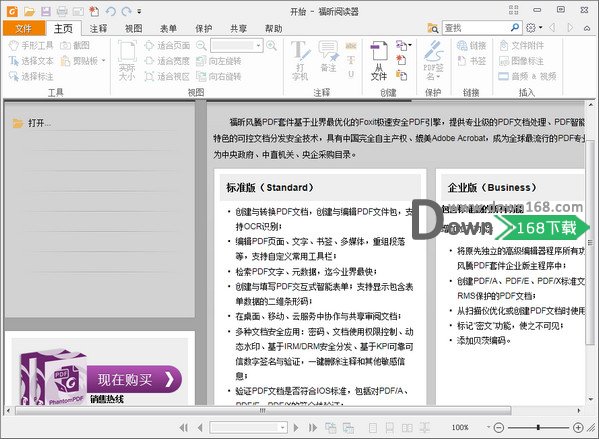Set view to 实际大小

pos(127,60)
